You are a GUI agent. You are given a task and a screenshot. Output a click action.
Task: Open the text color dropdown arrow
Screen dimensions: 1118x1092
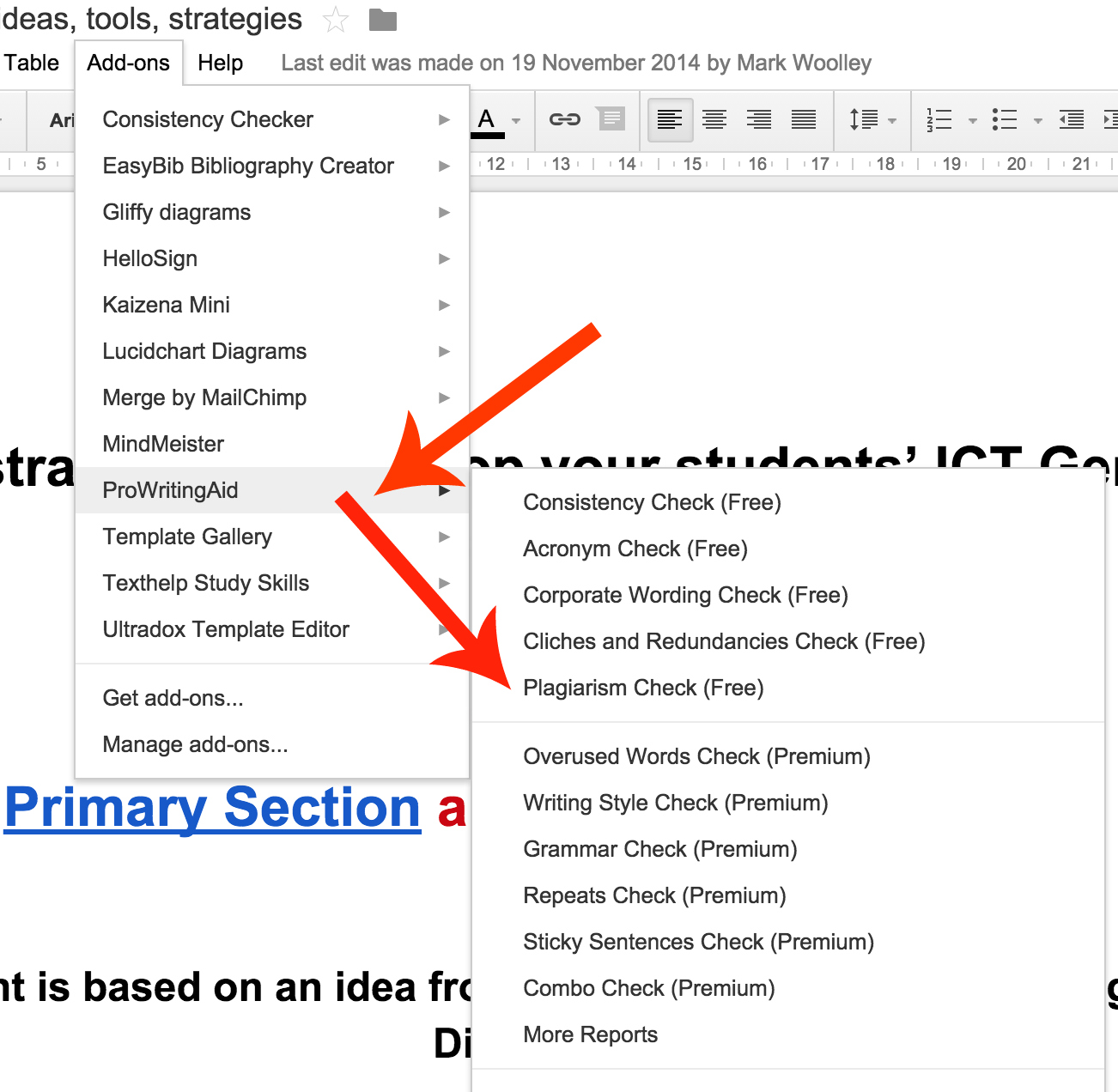(515, 121)
